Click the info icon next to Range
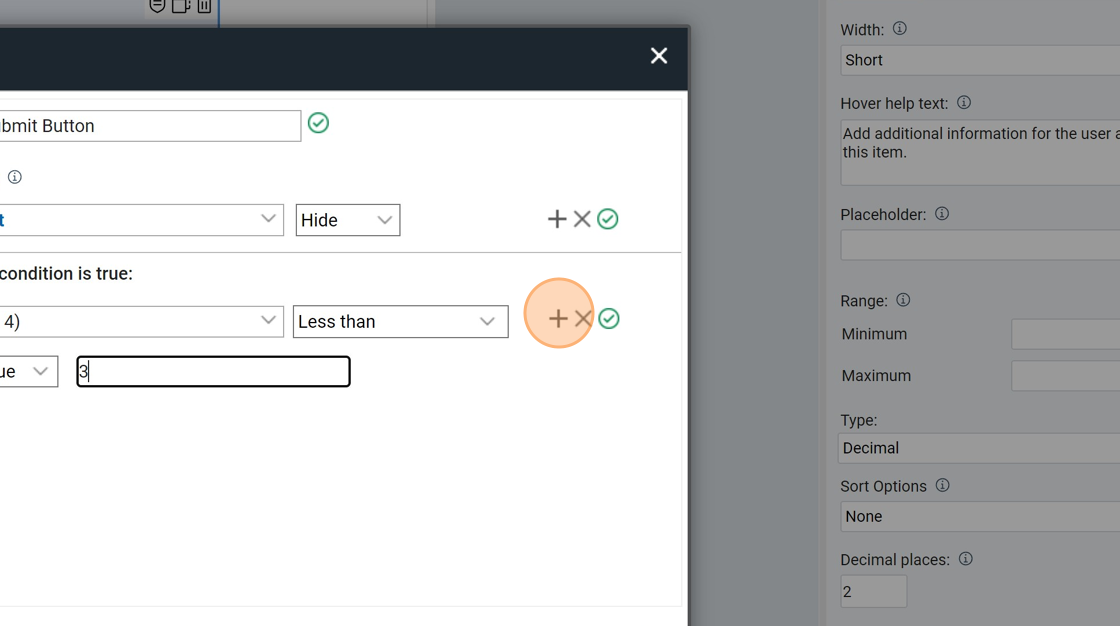 pyautogui.click(x=903, y=300)
